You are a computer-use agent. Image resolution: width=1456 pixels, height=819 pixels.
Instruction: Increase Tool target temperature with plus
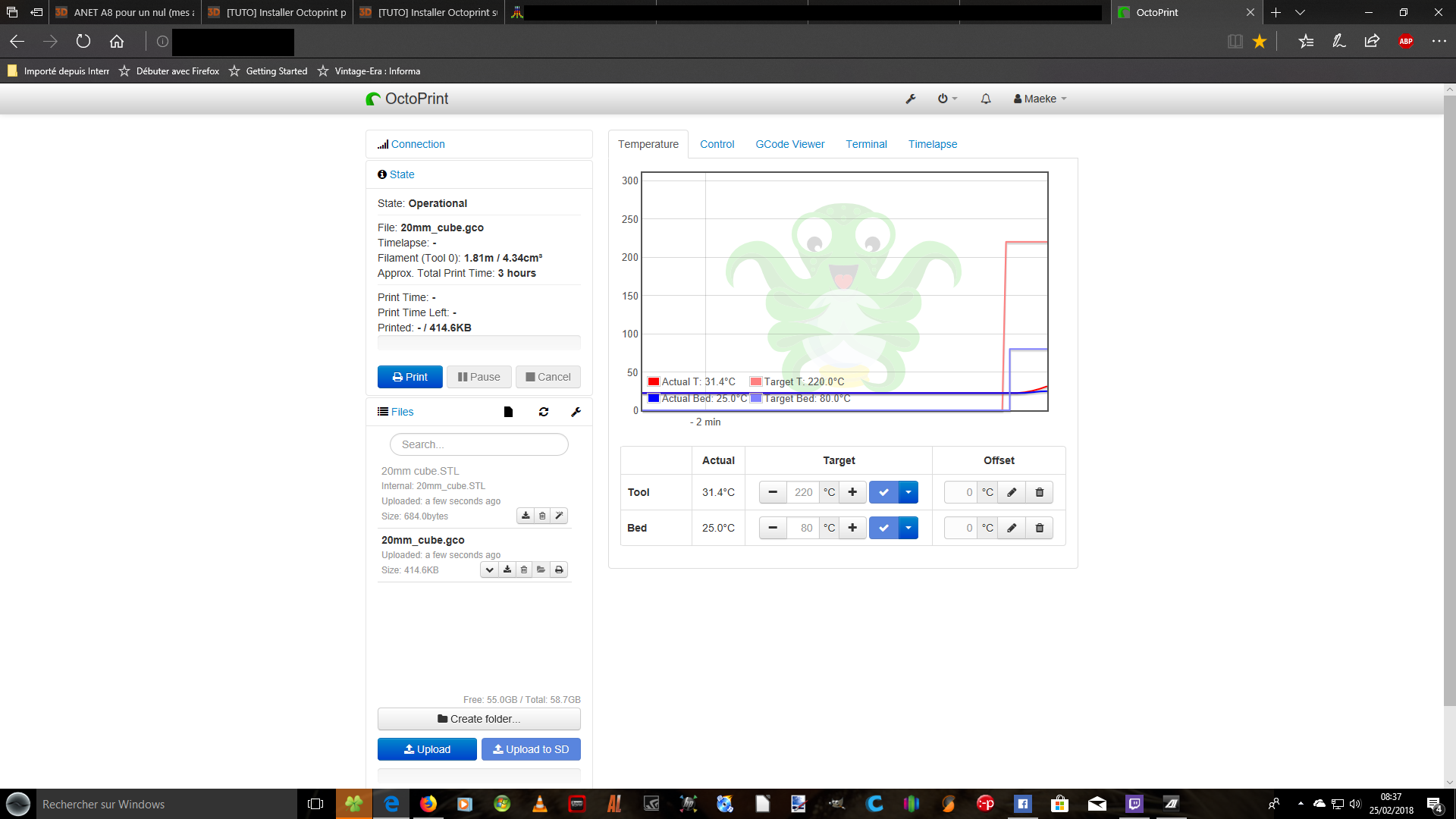pyautogui.click(x=852, y=492)
